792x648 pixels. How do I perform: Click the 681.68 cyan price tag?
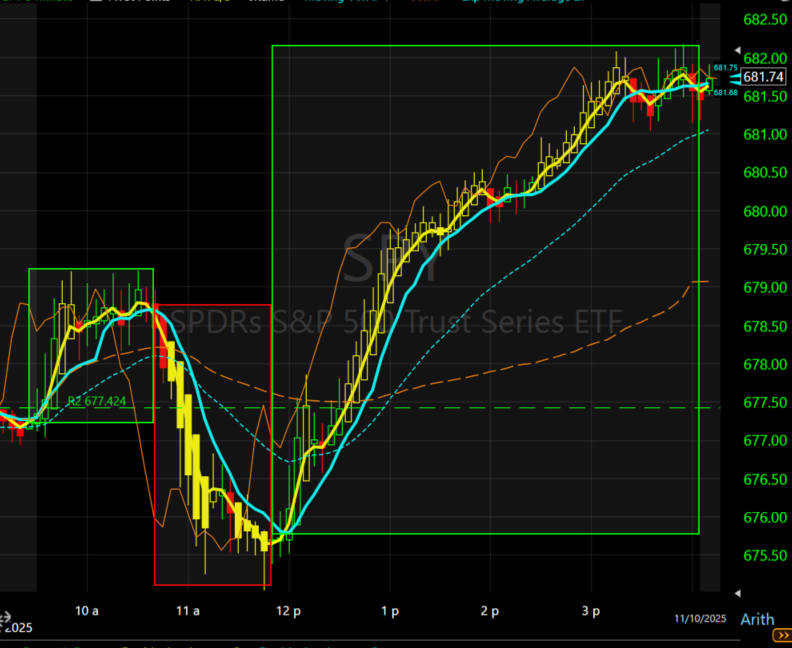725,92
